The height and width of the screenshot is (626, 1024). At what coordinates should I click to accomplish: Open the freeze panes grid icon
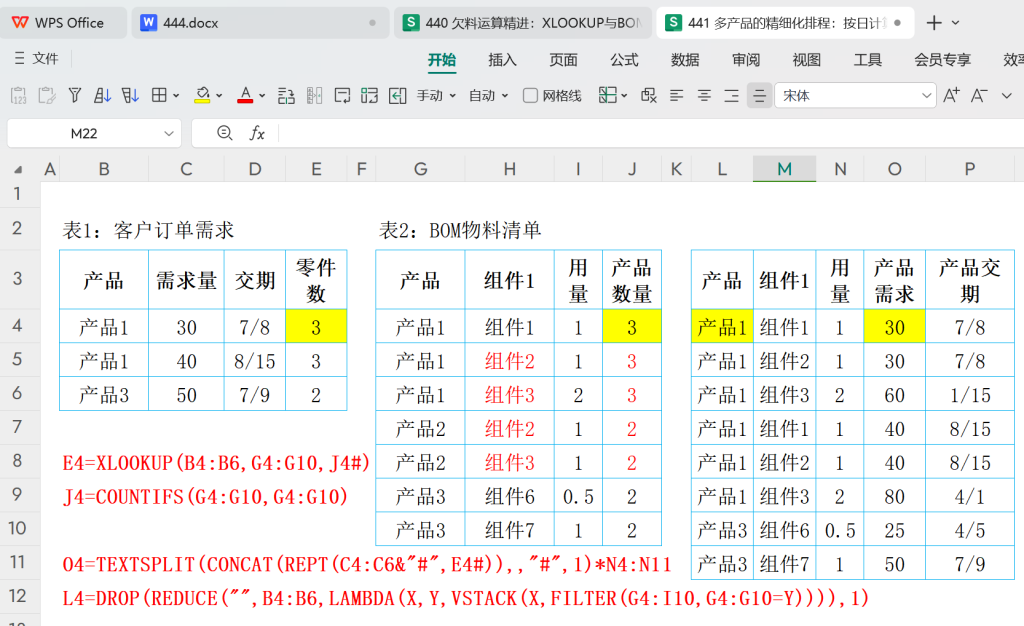pyautogui.click(x=607, y=95)
